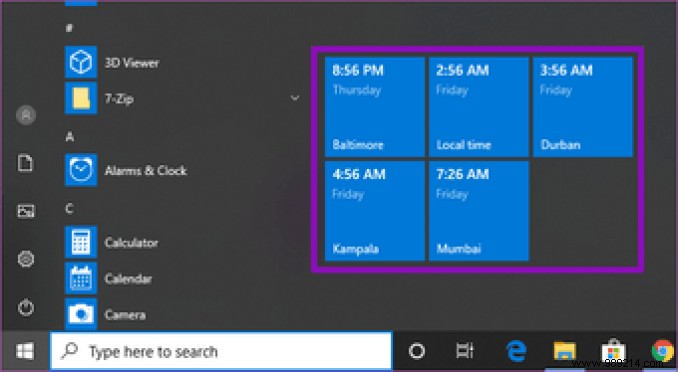Screen dimensions: 678x372
Task: Launch the Camera app icon
Action: tap(81, 314)
